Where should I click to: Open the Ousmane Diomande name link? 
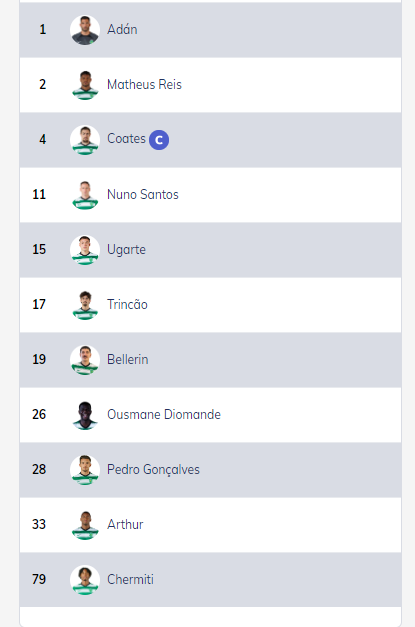(164, 414)
